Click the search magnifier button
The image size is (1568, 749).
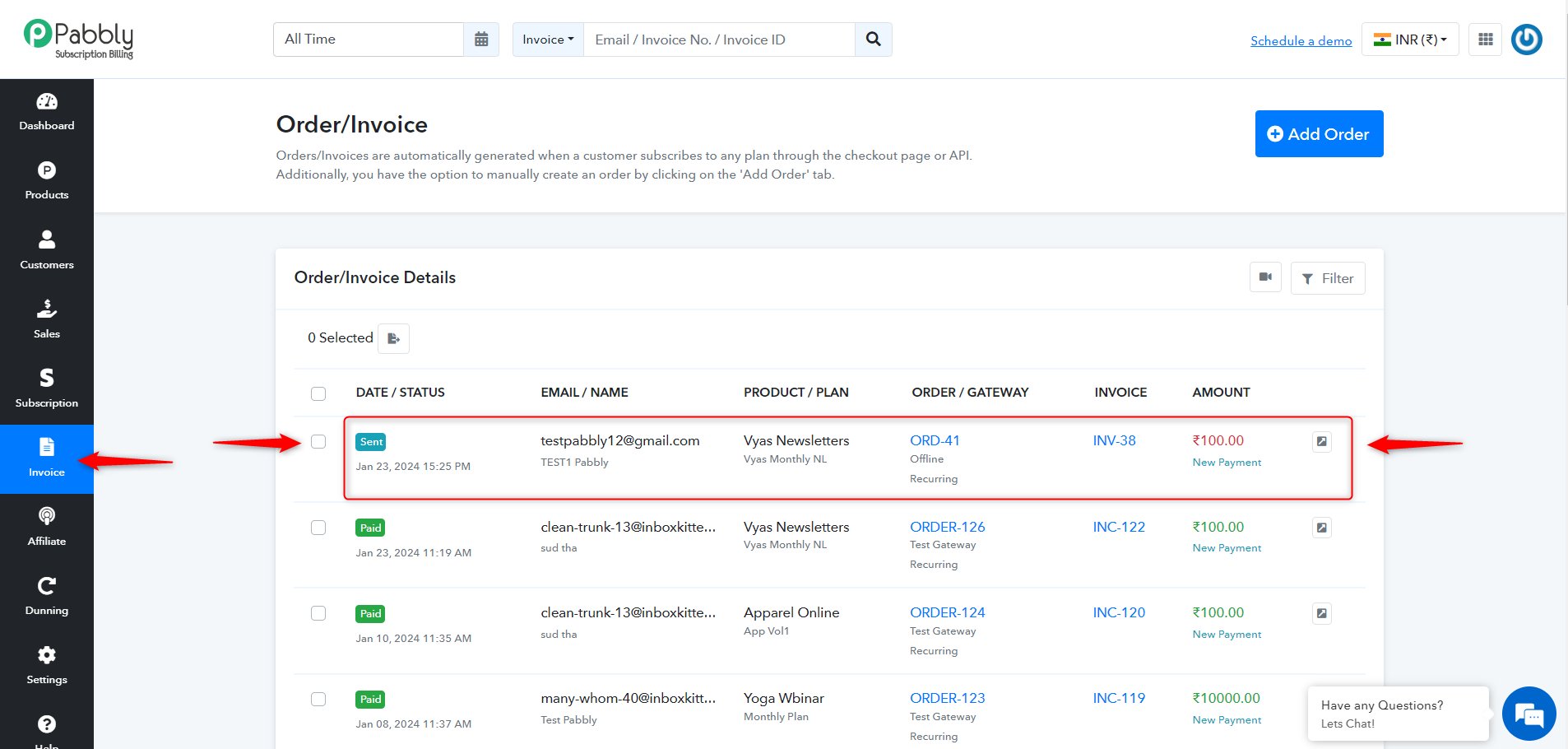(874, 40)
